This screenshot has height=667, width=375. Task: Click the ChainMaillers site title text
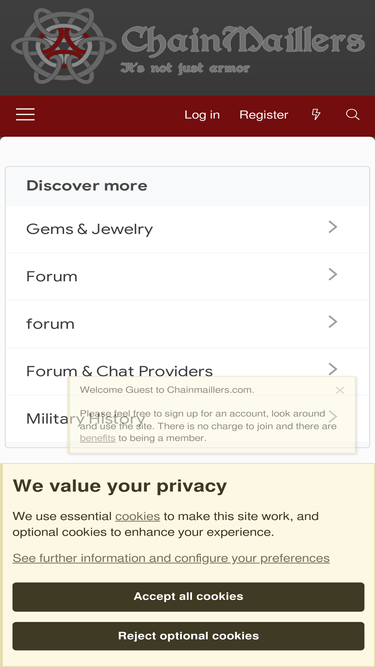(x=243, y=39)
